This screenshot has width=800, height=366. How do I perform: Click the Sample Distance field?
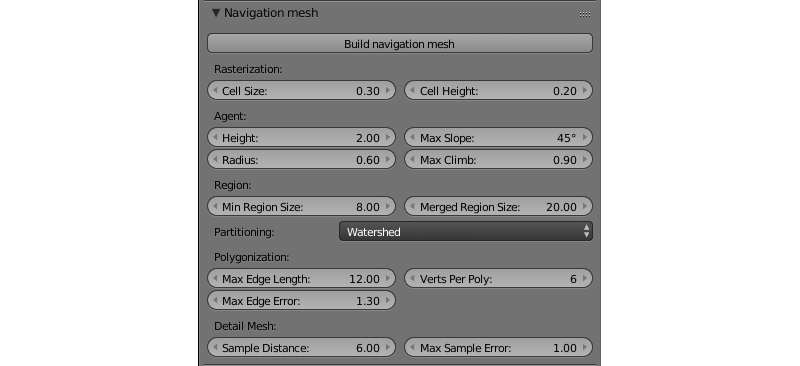301,348
